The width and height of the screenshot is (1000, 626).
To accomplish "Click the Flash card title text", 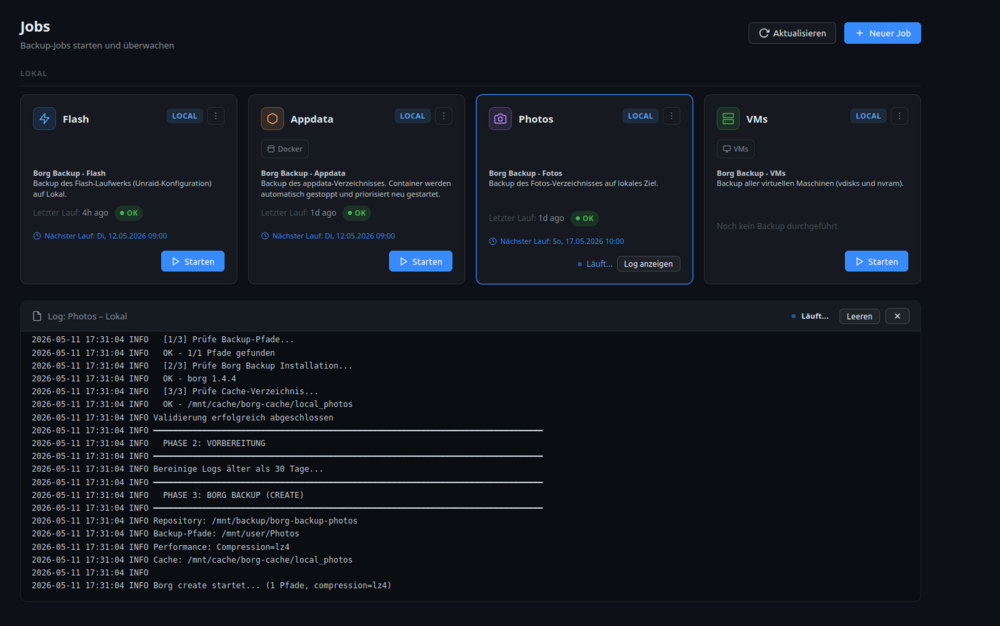I will (76, 119).
